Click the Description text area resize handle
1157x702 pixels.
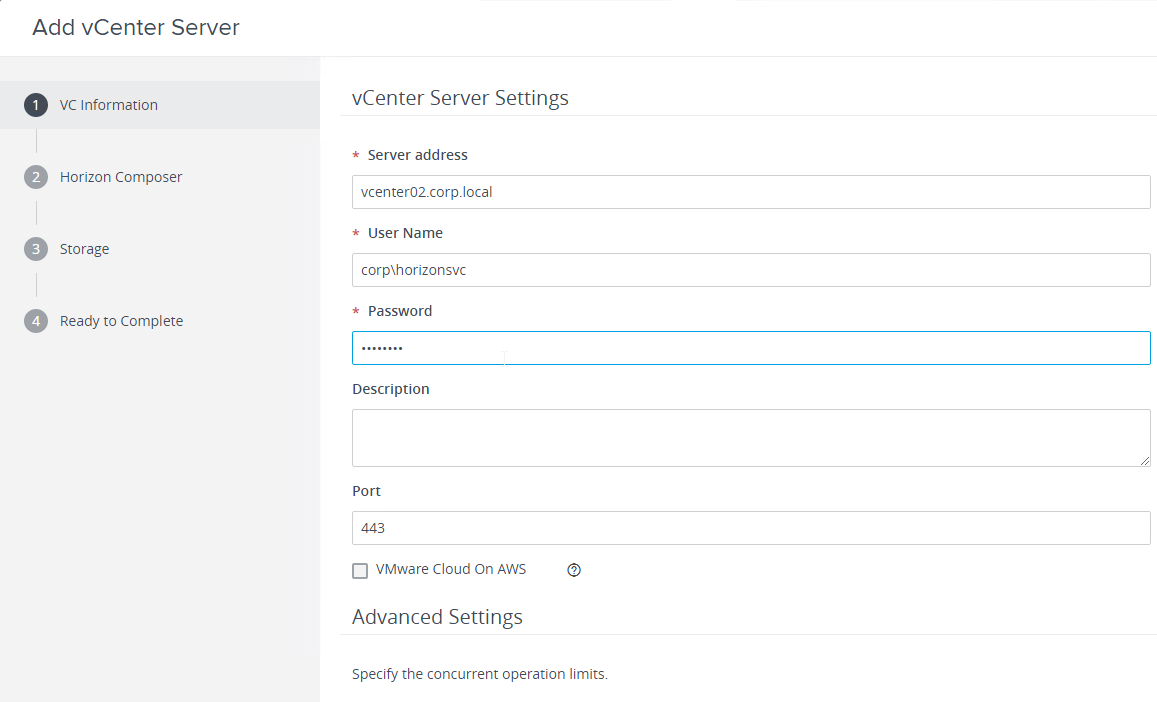1144,461
